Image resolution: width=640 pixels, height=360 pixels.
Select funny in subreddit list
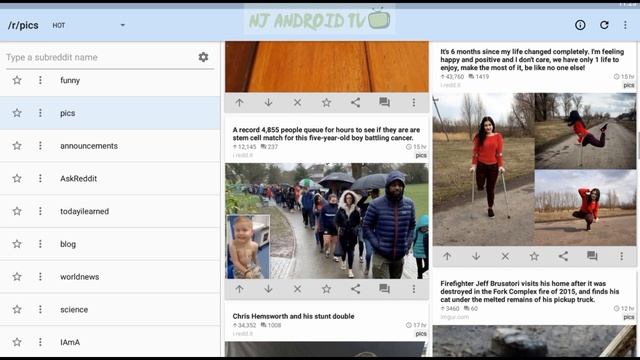[x=70, y=80]
